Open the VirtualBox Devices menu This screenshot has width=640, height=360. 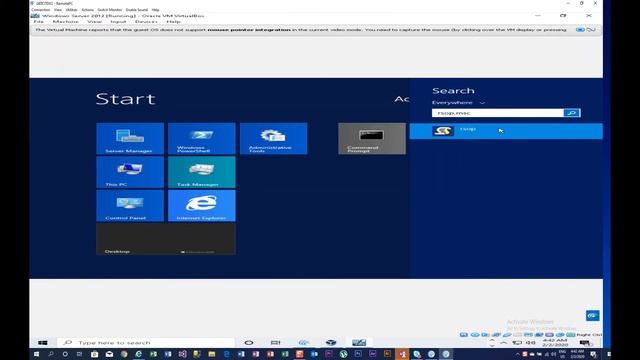coord(146,22)
